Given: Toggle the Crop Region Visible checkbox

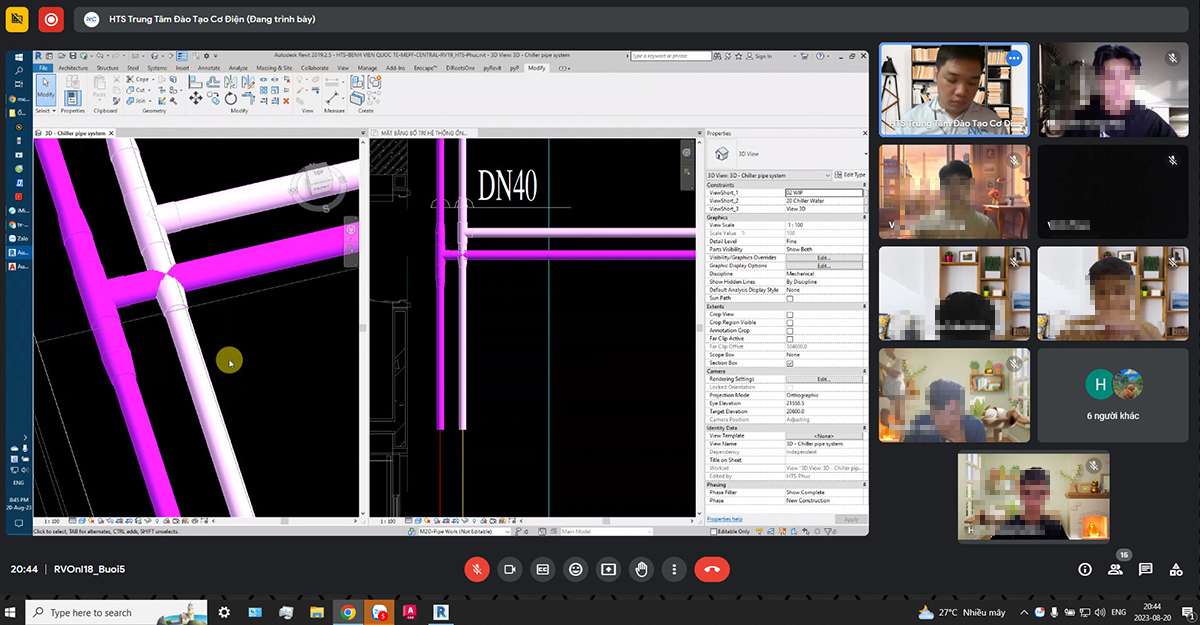Looking at the screenshot, I should pos(790,322).
